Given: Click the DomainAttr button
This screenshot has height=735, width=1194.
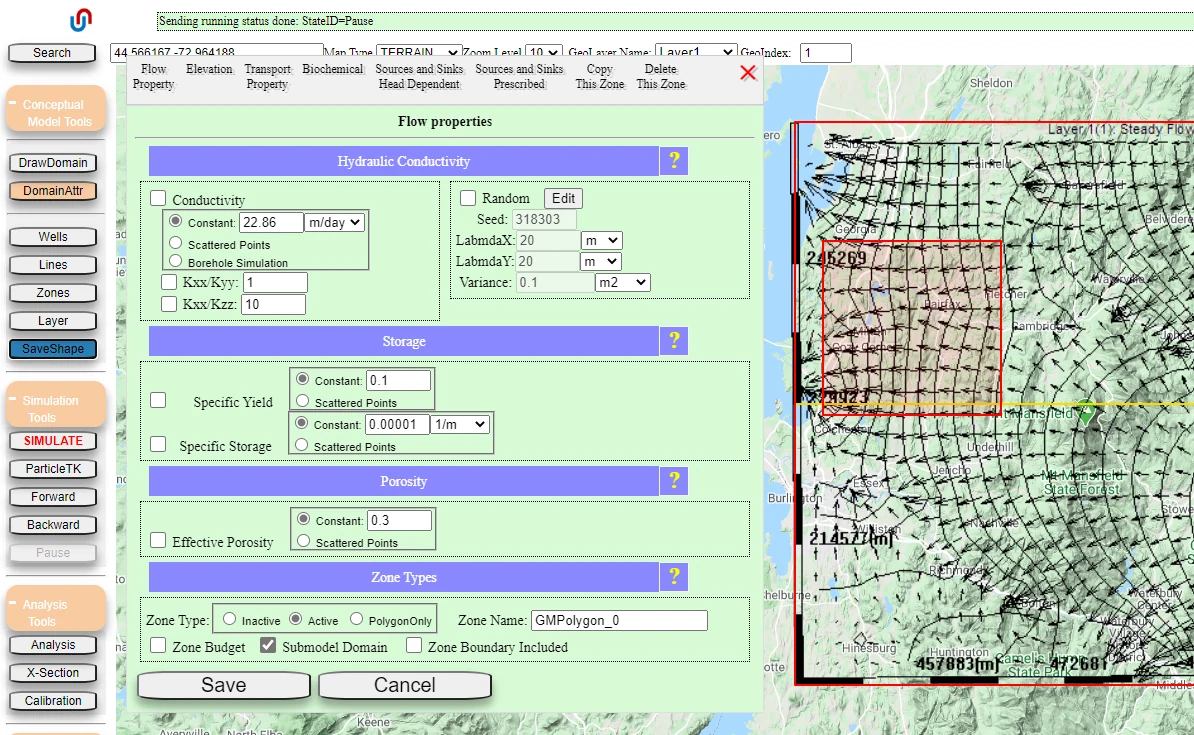Looking at the screenshot, I should click(x=53, y=190).
